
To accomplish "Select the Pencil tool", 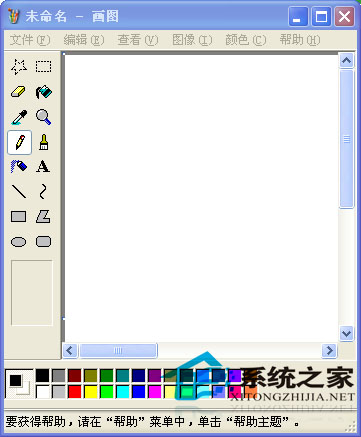I will (x=19, y=142).
